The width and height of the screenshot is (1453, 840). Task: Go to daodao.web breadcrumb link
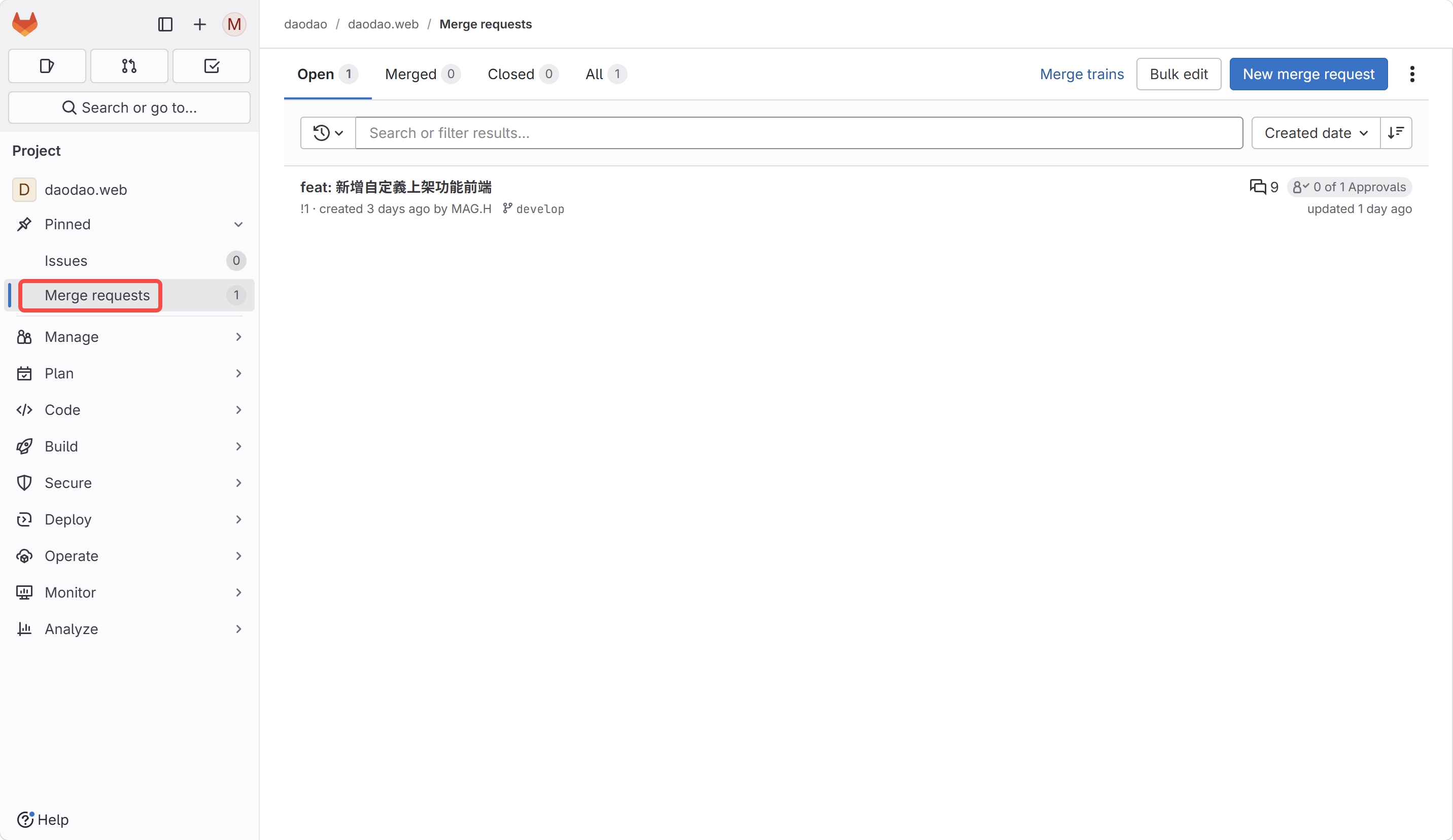coord(383,24)
